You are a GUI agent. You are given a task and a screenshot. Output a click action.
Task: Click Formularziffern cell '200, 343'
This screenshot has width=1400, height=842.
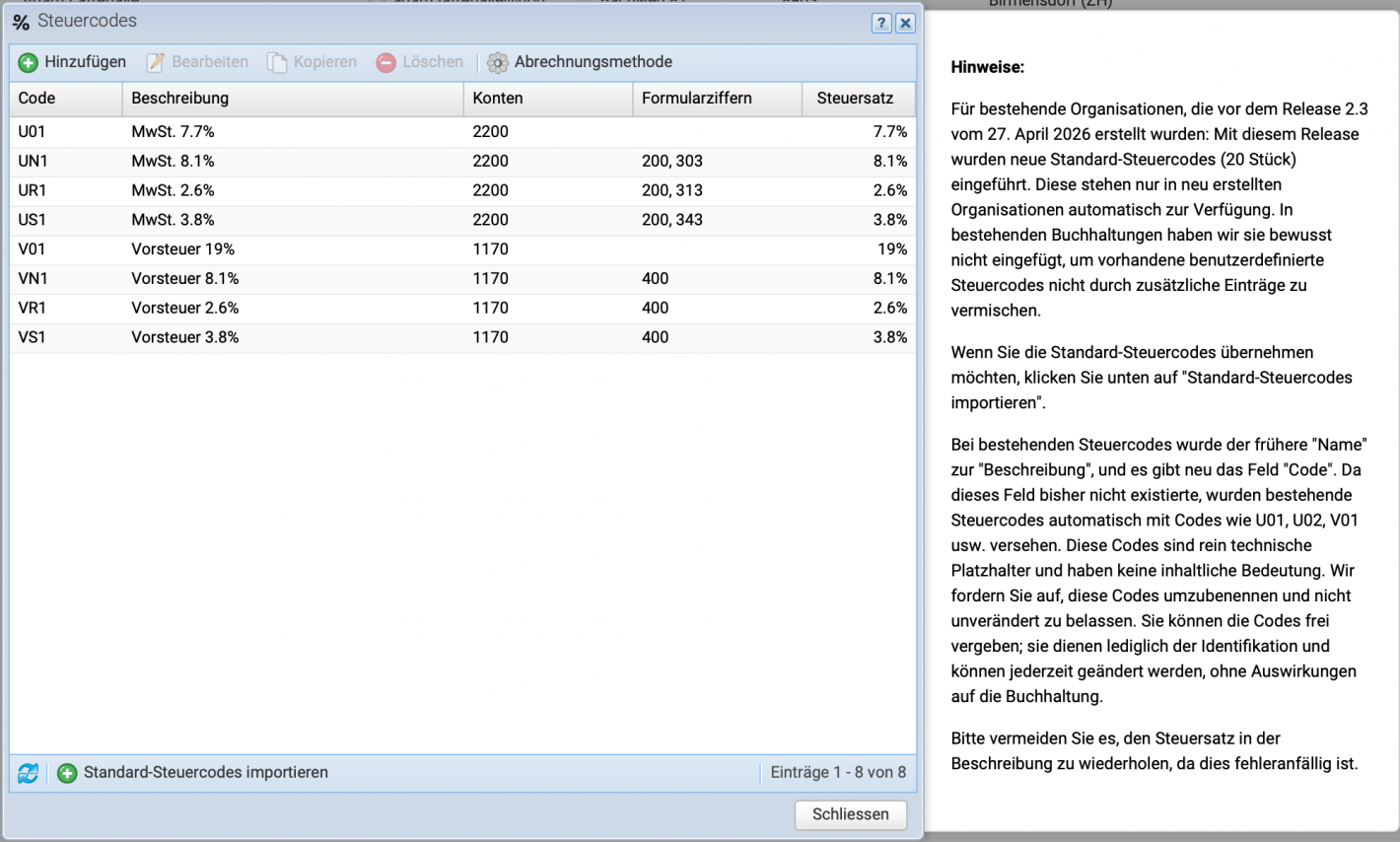672,220
